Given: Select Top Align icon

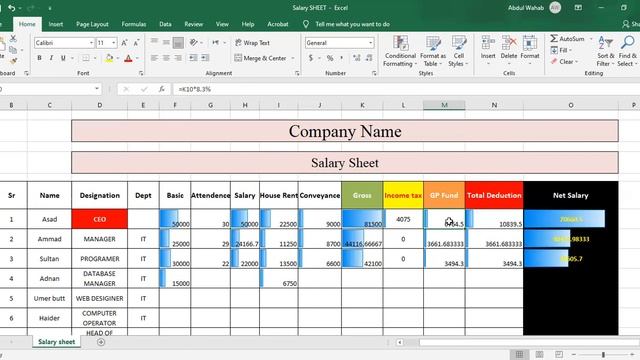Looking at the screenshot, I should click(x=154, y=42).
